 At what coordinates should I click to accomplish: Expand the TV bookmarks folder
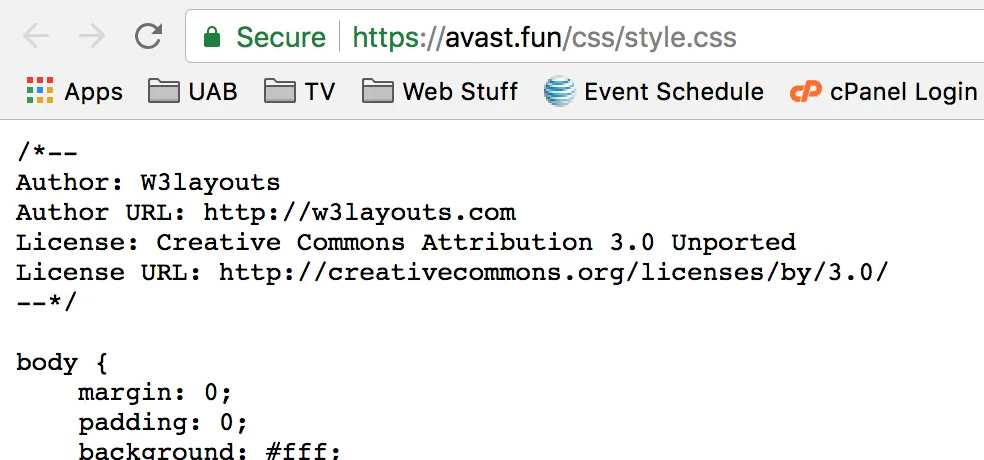pos(300,91)
